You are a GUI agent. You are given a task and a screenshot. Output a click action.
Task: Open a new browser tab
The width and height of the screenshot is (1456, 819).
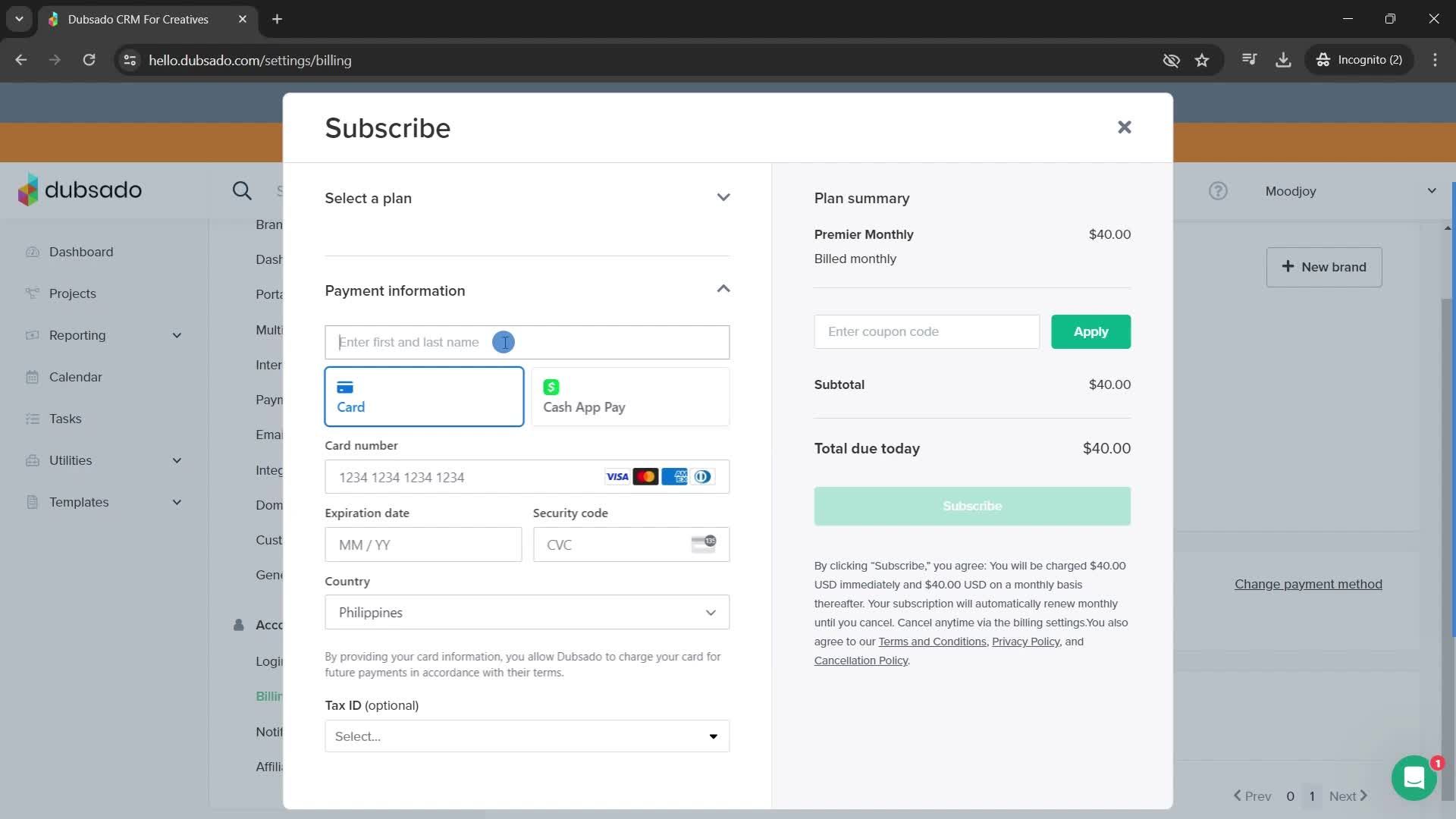[x=278, y=19]
